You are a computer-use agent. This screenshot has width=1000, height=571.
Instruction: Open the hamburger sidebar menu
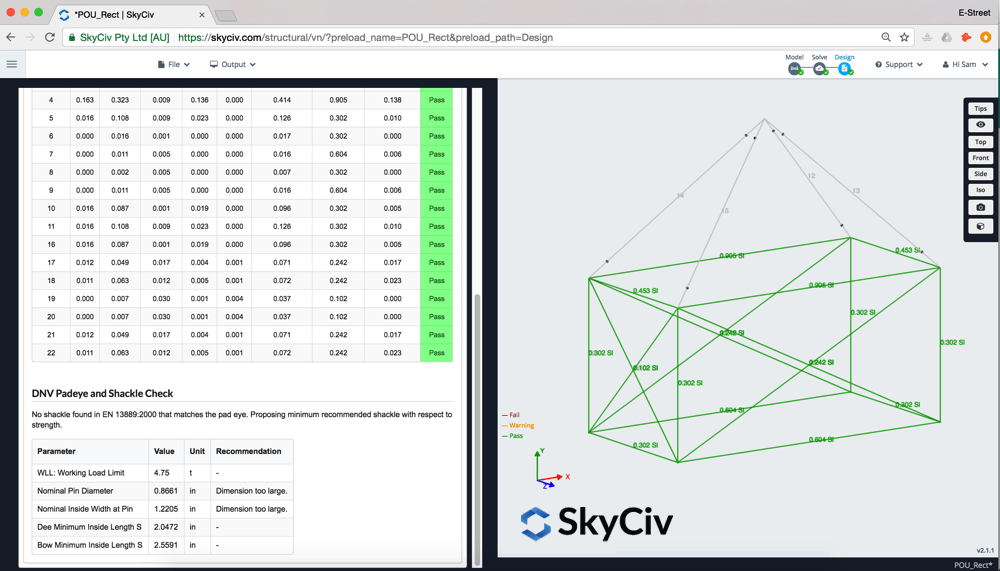click(12, 64)
